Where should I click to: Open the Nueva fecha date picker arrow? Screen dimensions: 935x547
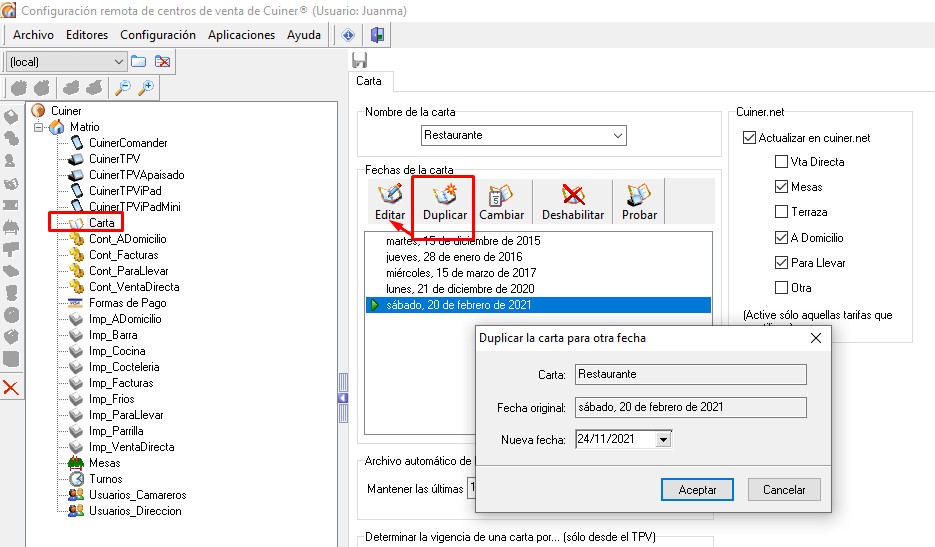(x=663, y=440)
